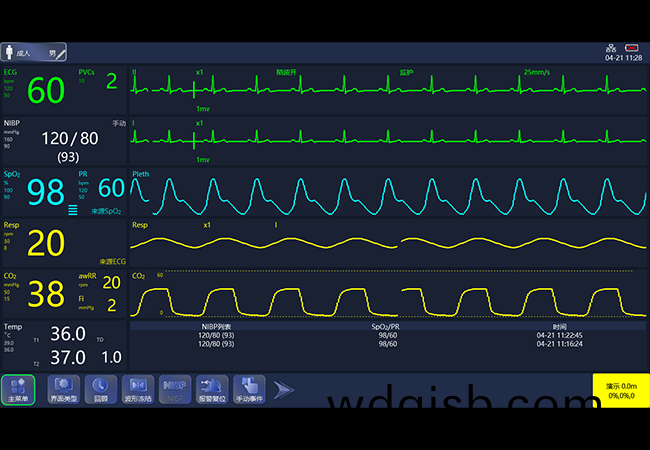Click the CO2 waveform label

click(138, 276)
